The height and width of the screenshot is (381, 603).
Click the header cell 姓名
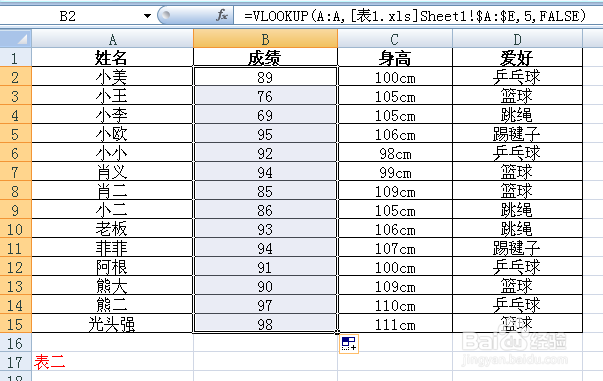click(112, 57)
